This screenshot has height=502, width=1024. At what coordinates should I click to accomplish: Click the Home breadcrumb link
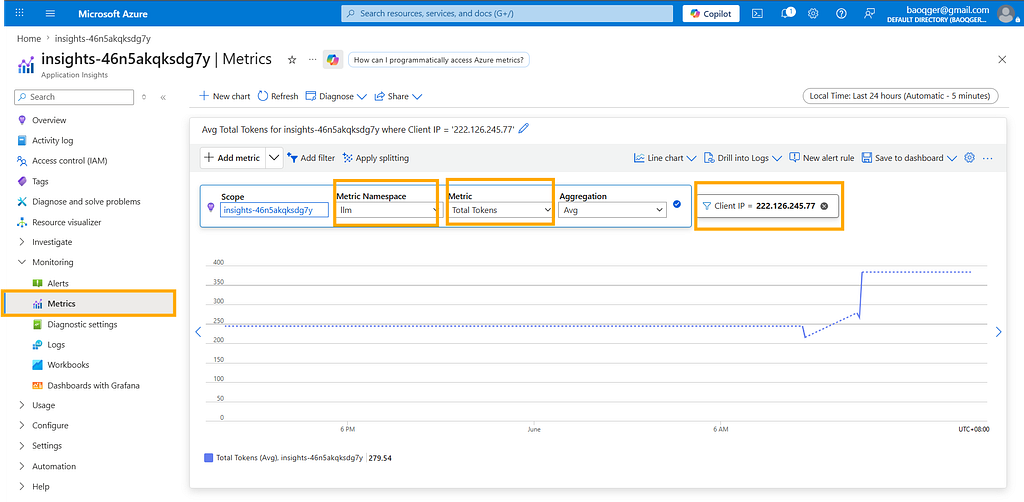(x=29, y=39)
